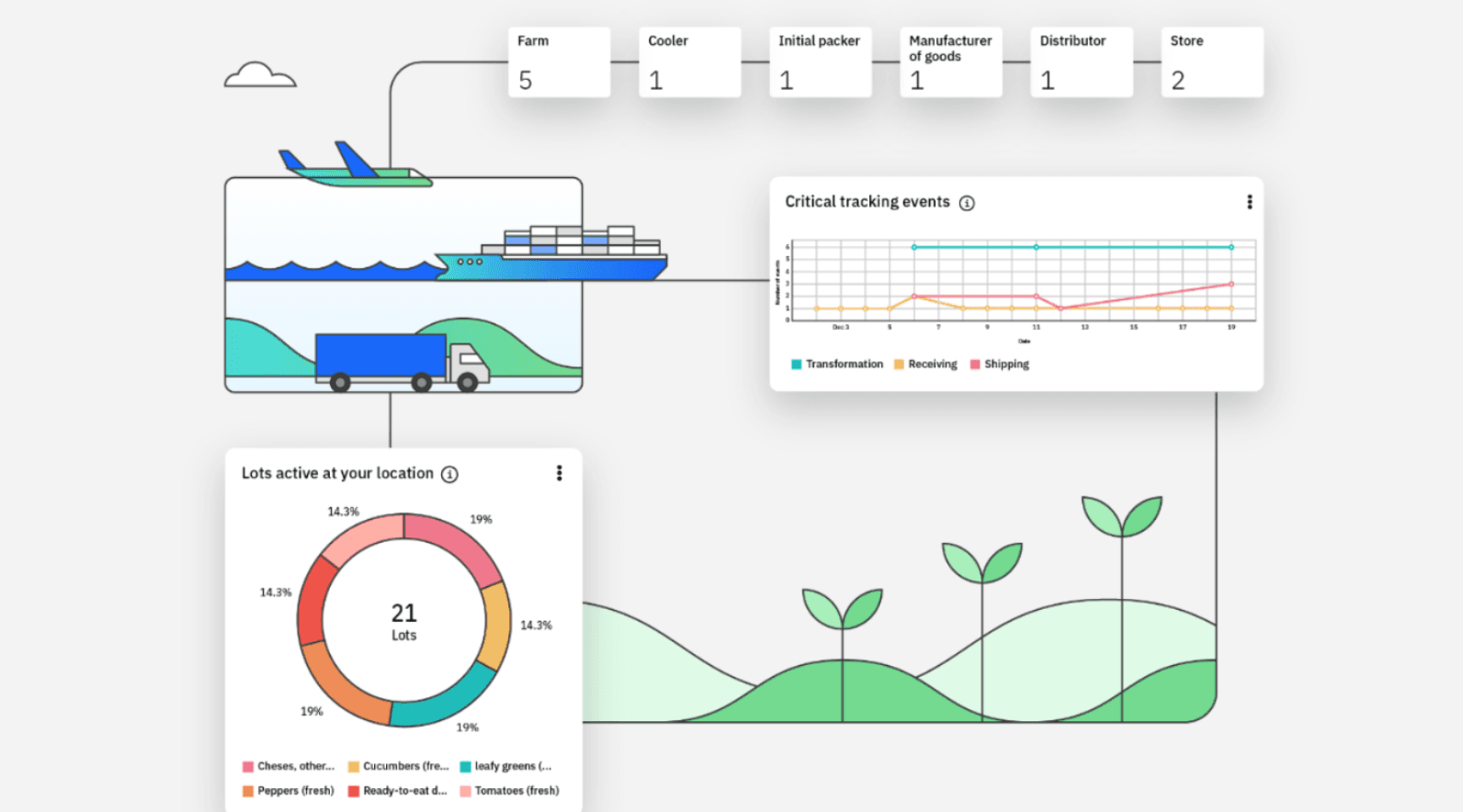Click info icon next to Lots active title
Screen dimensions: 1463x812
pos(449,474)
